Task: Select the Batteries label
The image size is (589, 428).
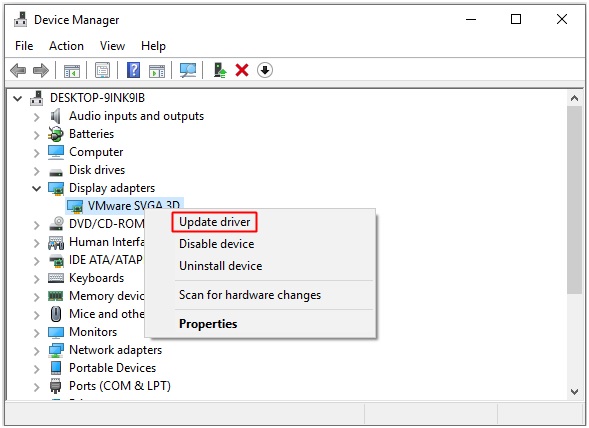Action: coord(91,134)
